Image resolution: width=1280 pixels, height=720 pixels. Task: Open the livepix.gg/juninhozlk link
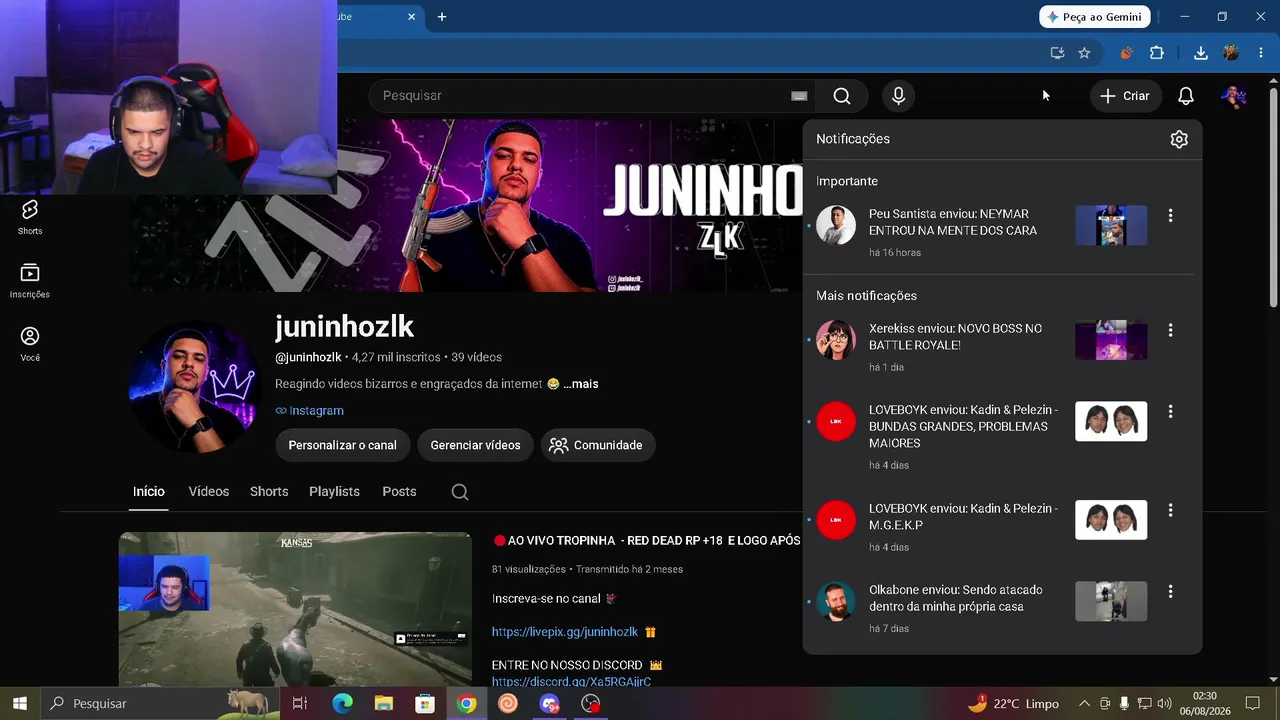coord(565,632)
